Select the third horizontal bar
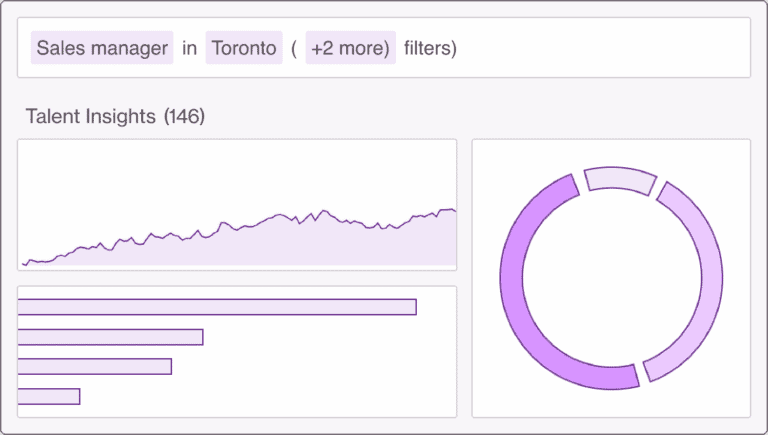This screenshot has height=435, width=768. coord(95,366)
